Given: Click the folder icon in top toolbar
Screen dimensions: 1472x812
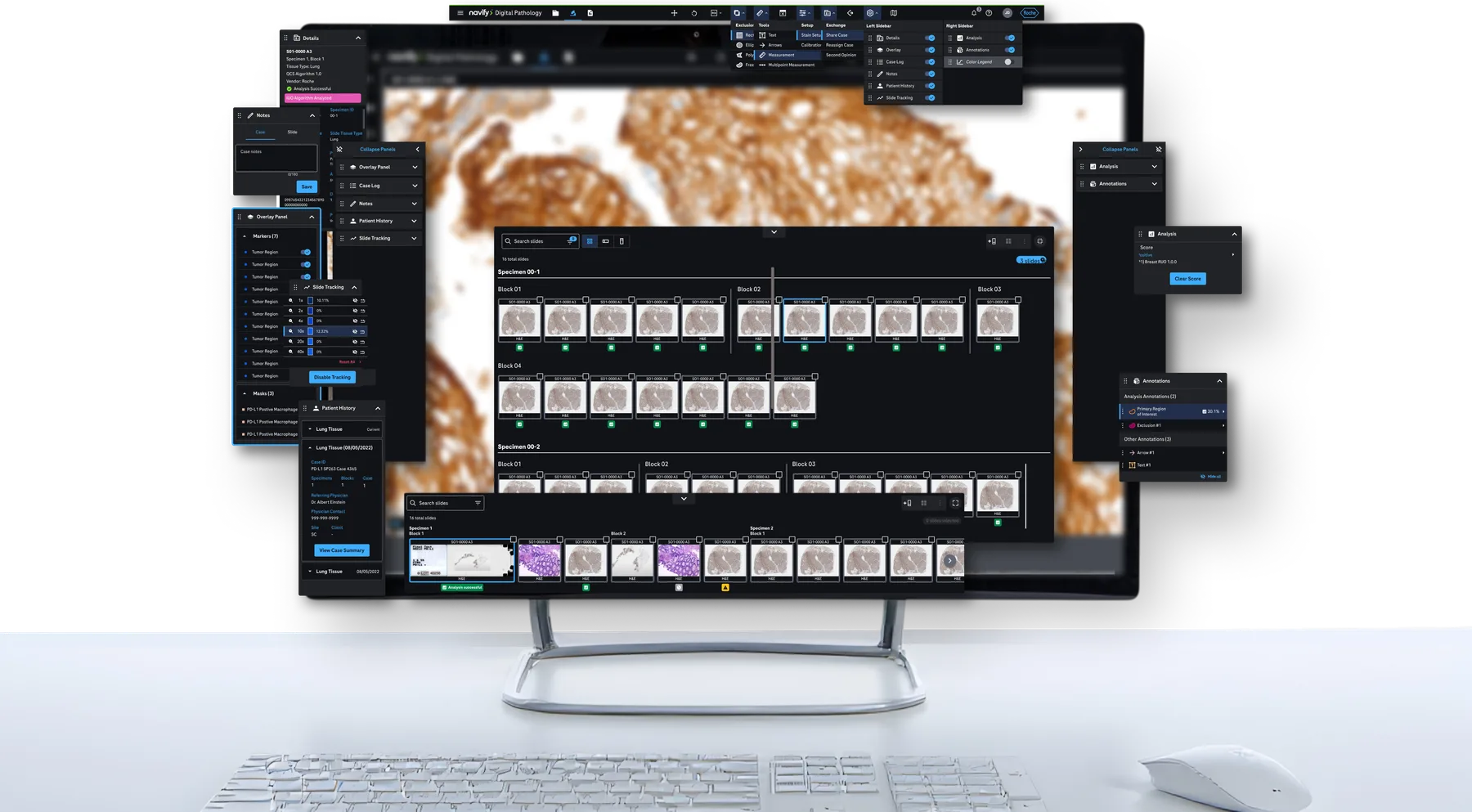Looking at the screenshot, I should [x=555, y=13].
